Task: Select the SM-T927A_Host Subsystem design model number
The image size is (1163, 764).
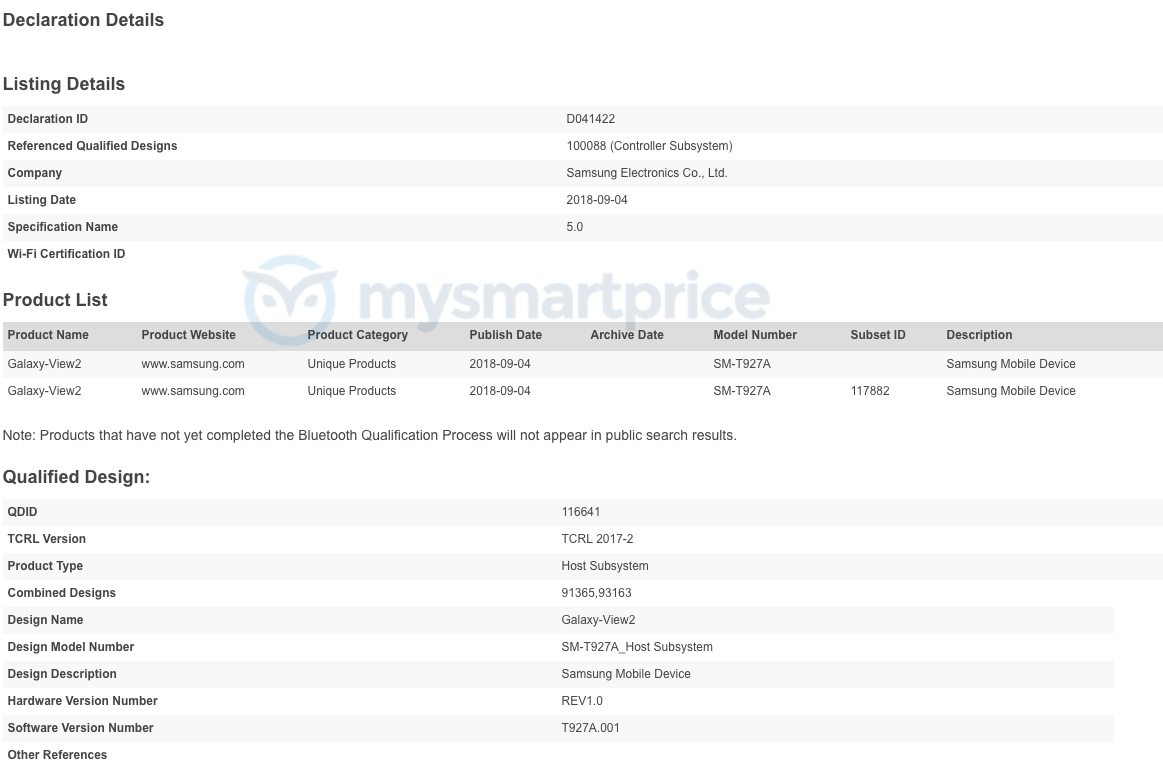Action: coord(637,647)
